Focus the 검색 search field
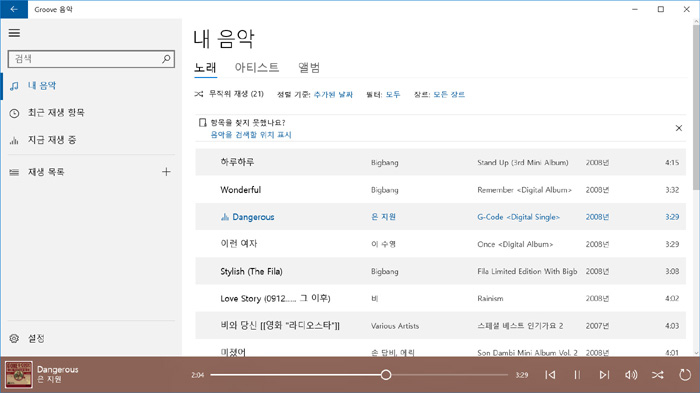 [x=91, y=59]
